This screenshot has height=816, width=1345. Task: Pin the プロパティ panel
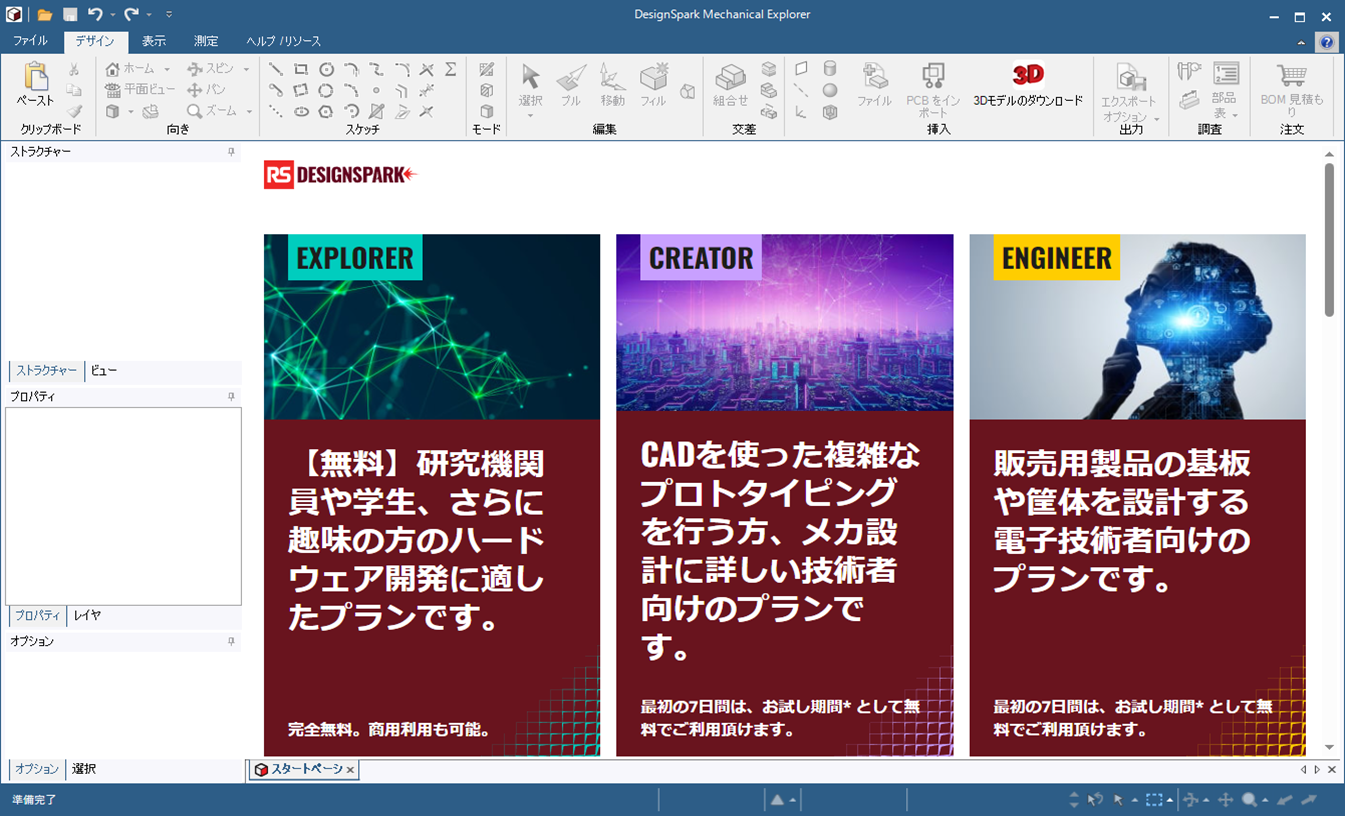231,397
